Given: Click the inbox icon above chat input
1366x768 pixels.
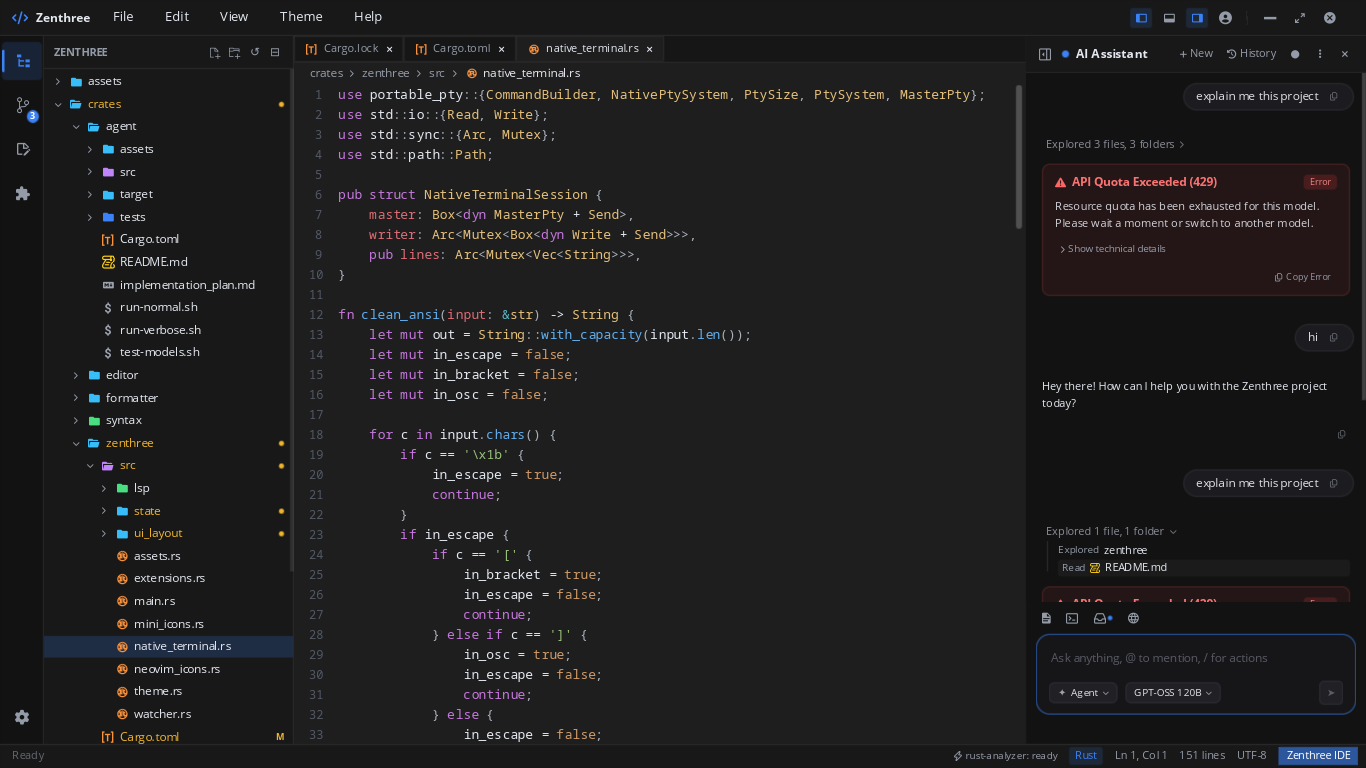Looking at the screenshot, I should click(x=1102, y=618).
